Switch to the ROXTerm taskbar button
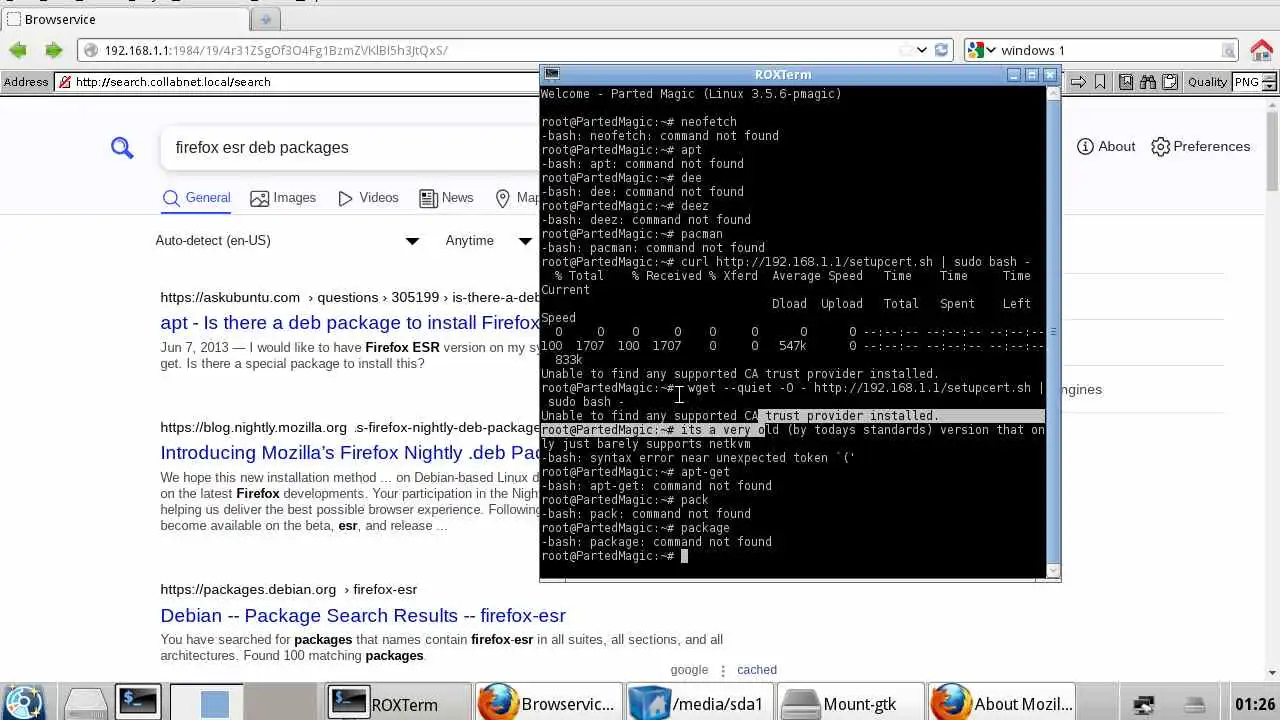 [x=400, y=704]
